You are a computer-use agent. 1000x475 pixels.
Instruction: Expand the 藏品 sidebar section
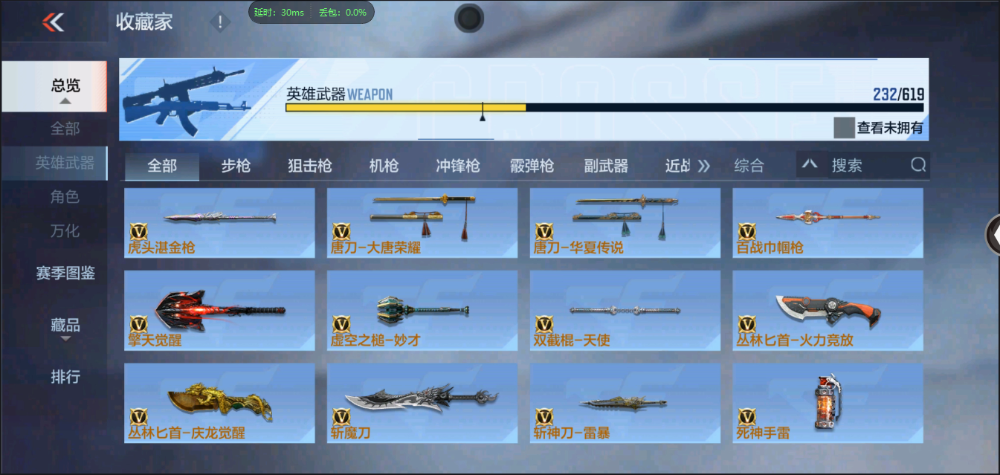point(65,328)
